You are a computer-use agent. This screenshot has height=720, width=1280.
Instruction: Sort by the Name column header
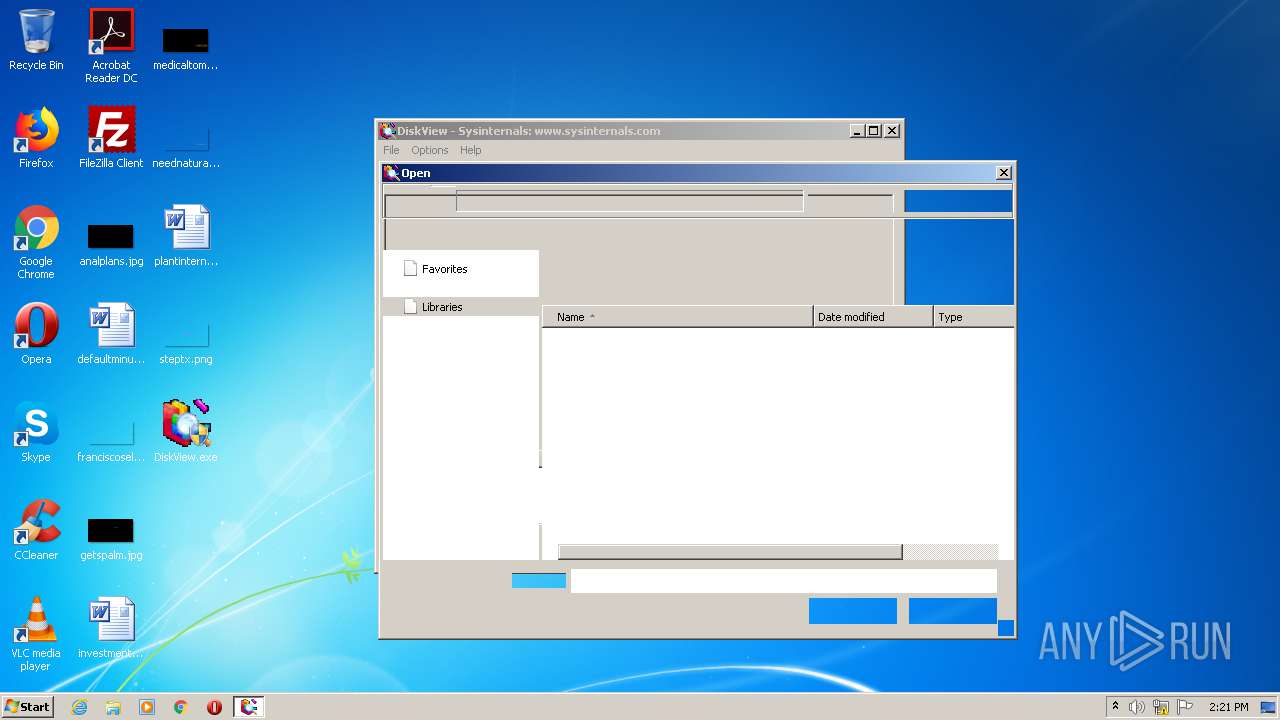coord(678,317)
